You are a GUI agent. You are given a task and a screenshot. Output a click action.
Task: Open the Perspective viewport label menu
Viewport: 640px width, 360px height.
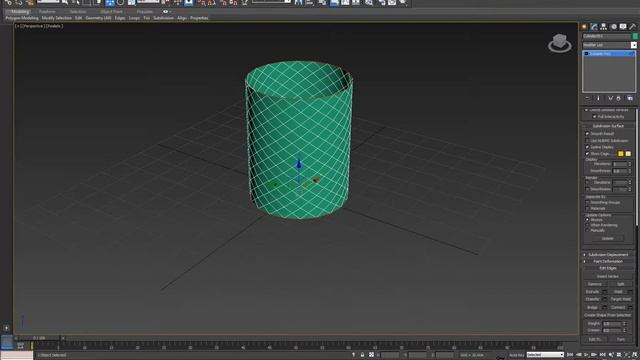(32, 26)
